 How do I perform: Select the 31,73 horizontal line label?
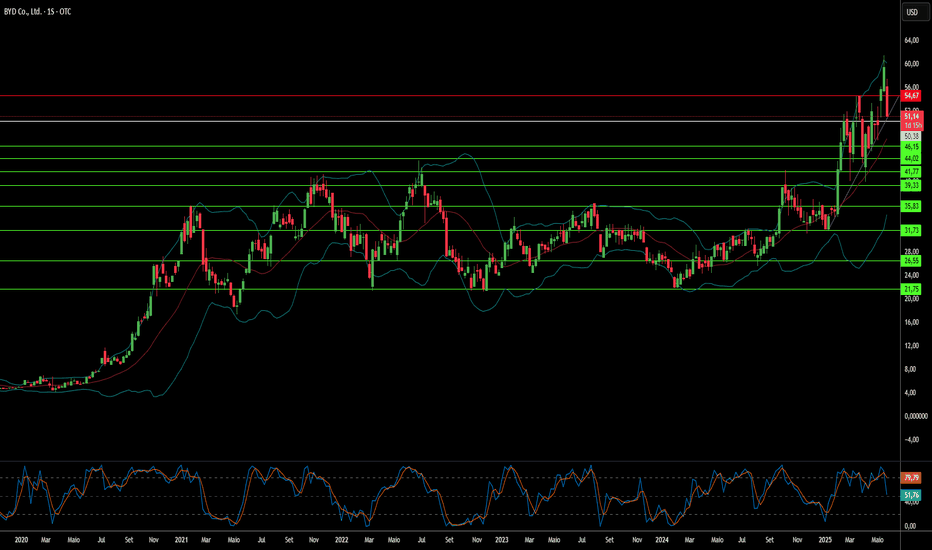tap(911, 230)
